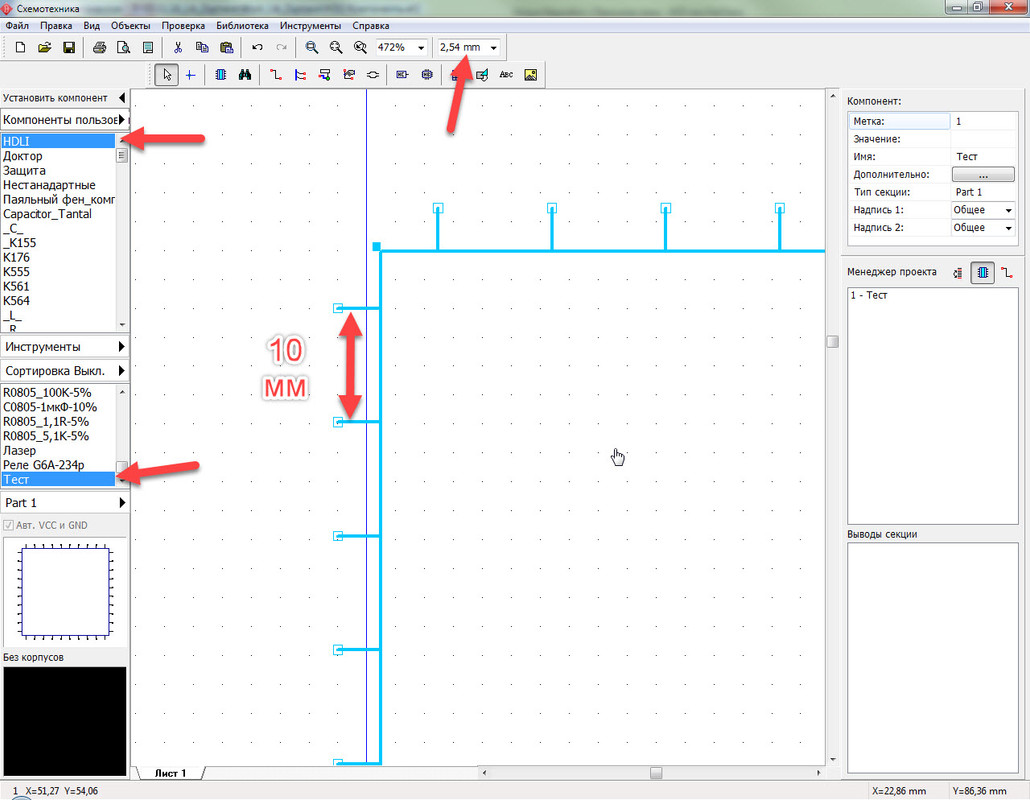Zoom out of the schematic
This screenshot has height=800, width=1030.
point(336,47)
